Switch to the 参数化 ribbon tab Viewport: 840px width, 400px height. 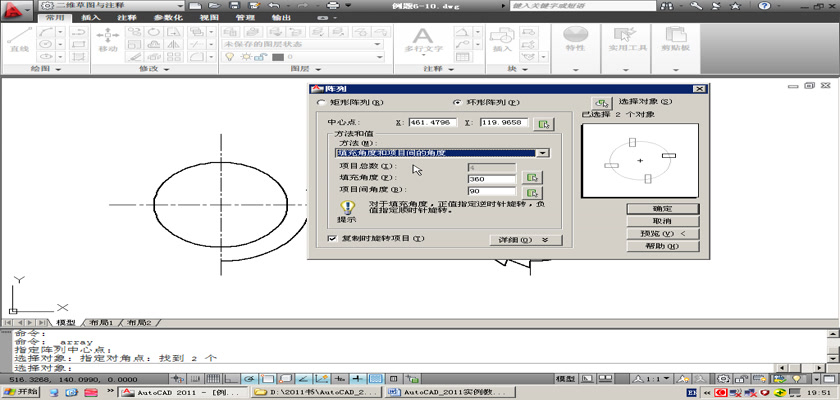pos(167,18)
